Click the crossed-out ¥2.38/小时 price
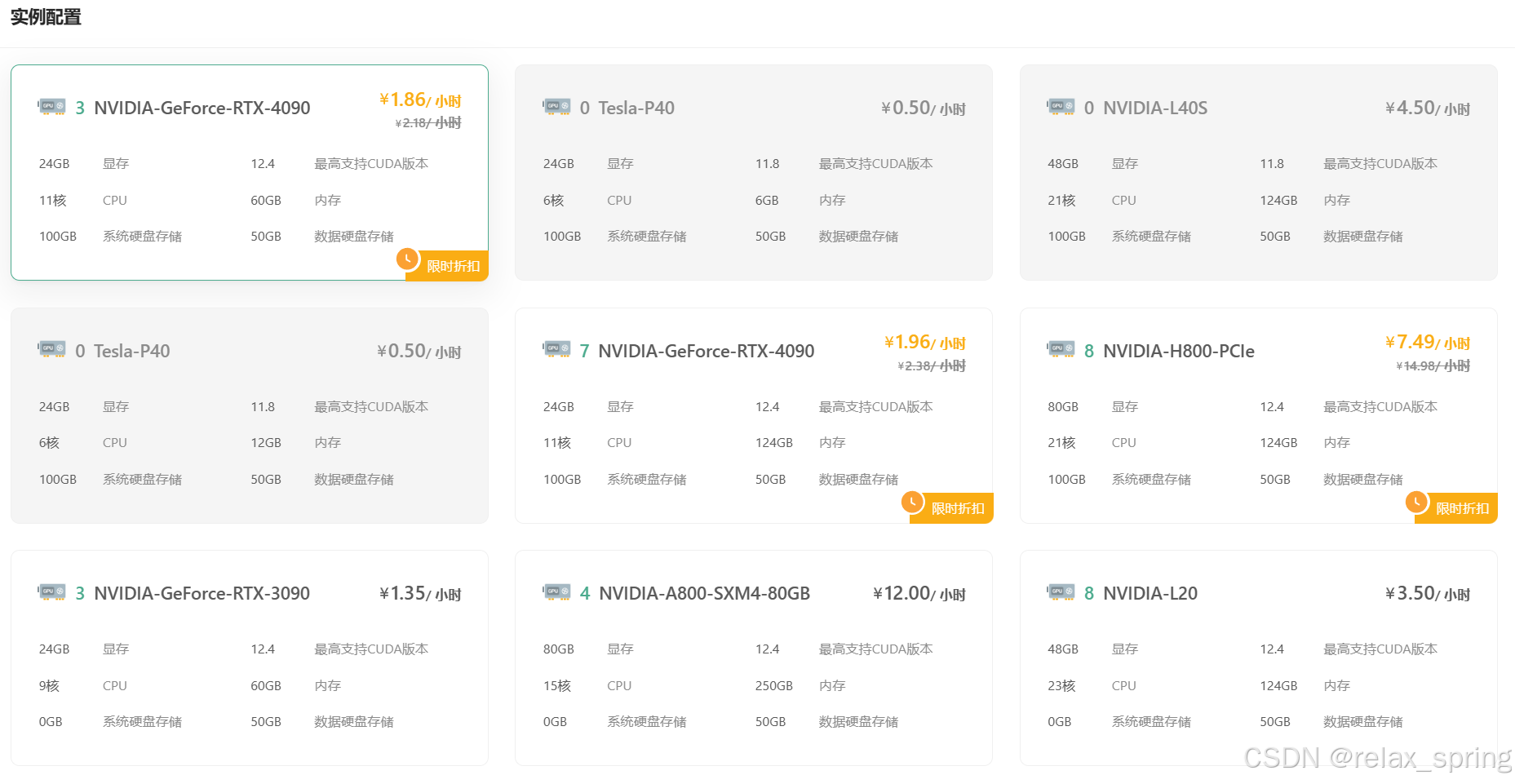 click(932, 365)
